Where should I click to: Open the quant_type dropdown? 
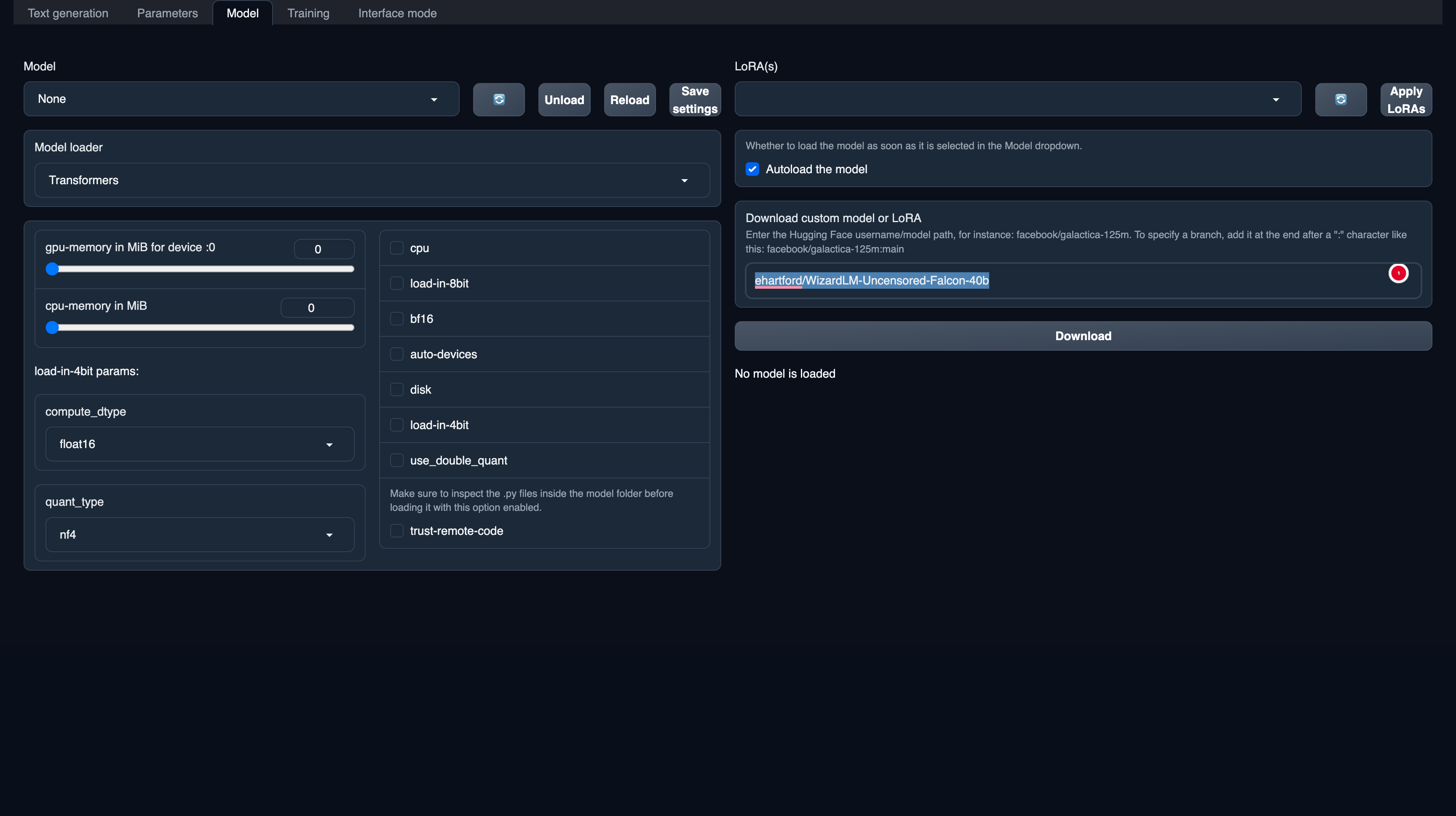[x=199, y=534]
